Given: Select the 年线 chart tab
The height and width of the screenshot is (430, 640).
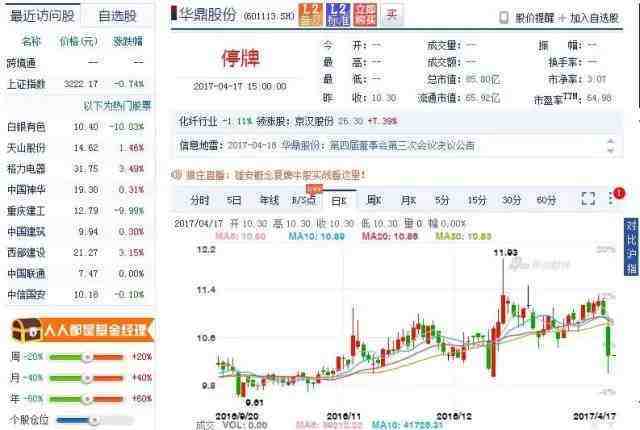Looking at the screenshot, I should coord(269,200).
